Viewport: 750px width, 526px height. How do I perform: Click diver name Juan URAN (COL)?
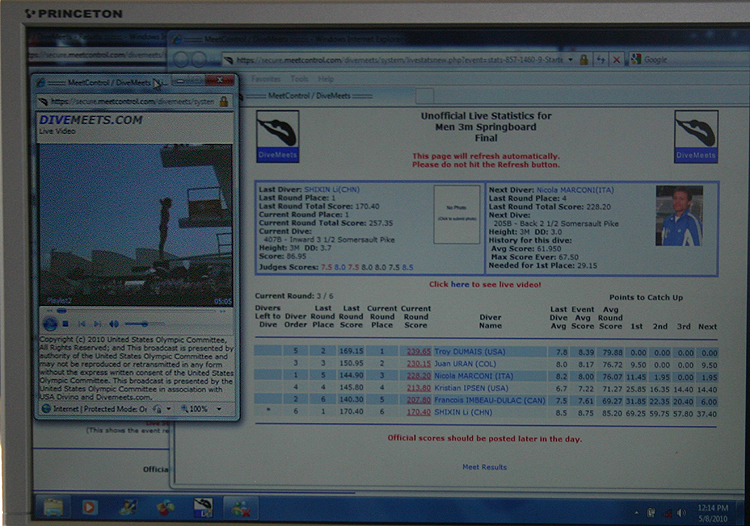pyautogui.click(x=465, y=364)
